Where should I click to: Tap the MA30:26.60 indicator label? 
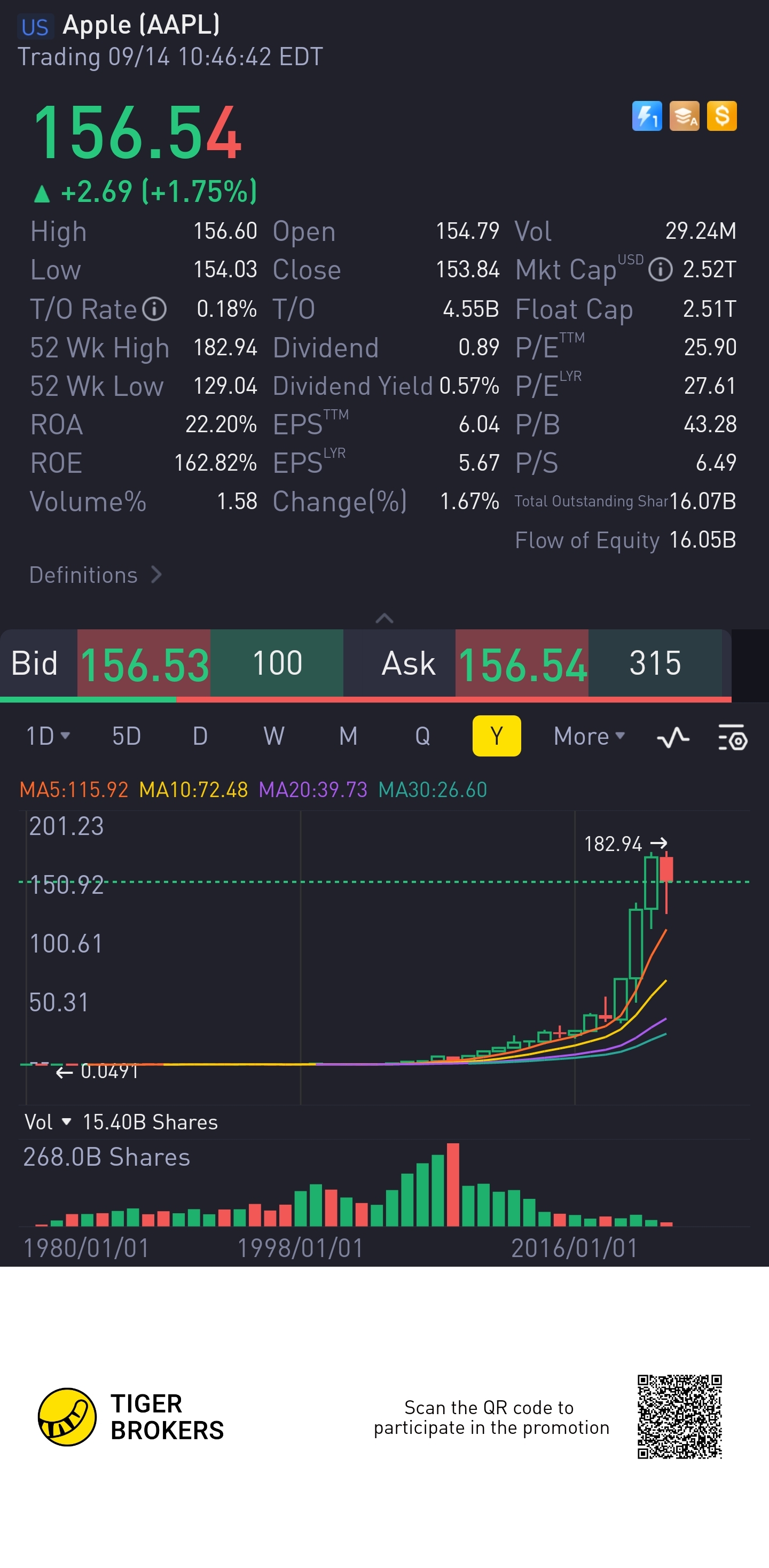[433, 790]
